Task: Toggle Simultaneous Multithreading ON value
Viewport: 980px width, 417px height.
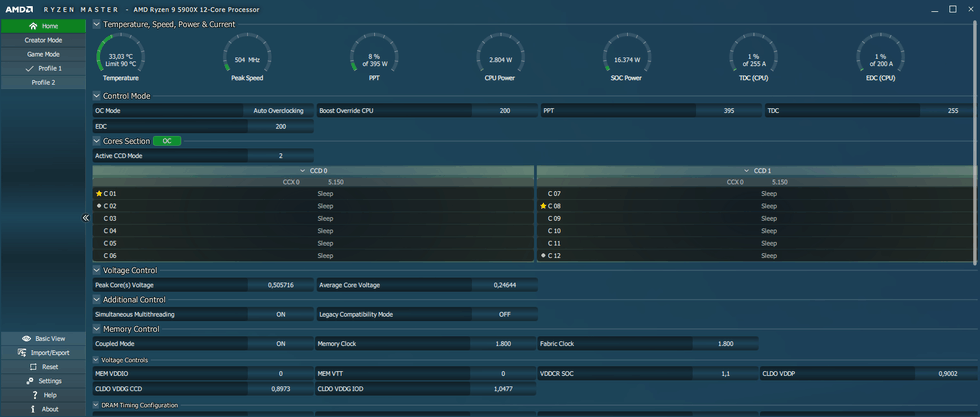Action: pos(281,314)
